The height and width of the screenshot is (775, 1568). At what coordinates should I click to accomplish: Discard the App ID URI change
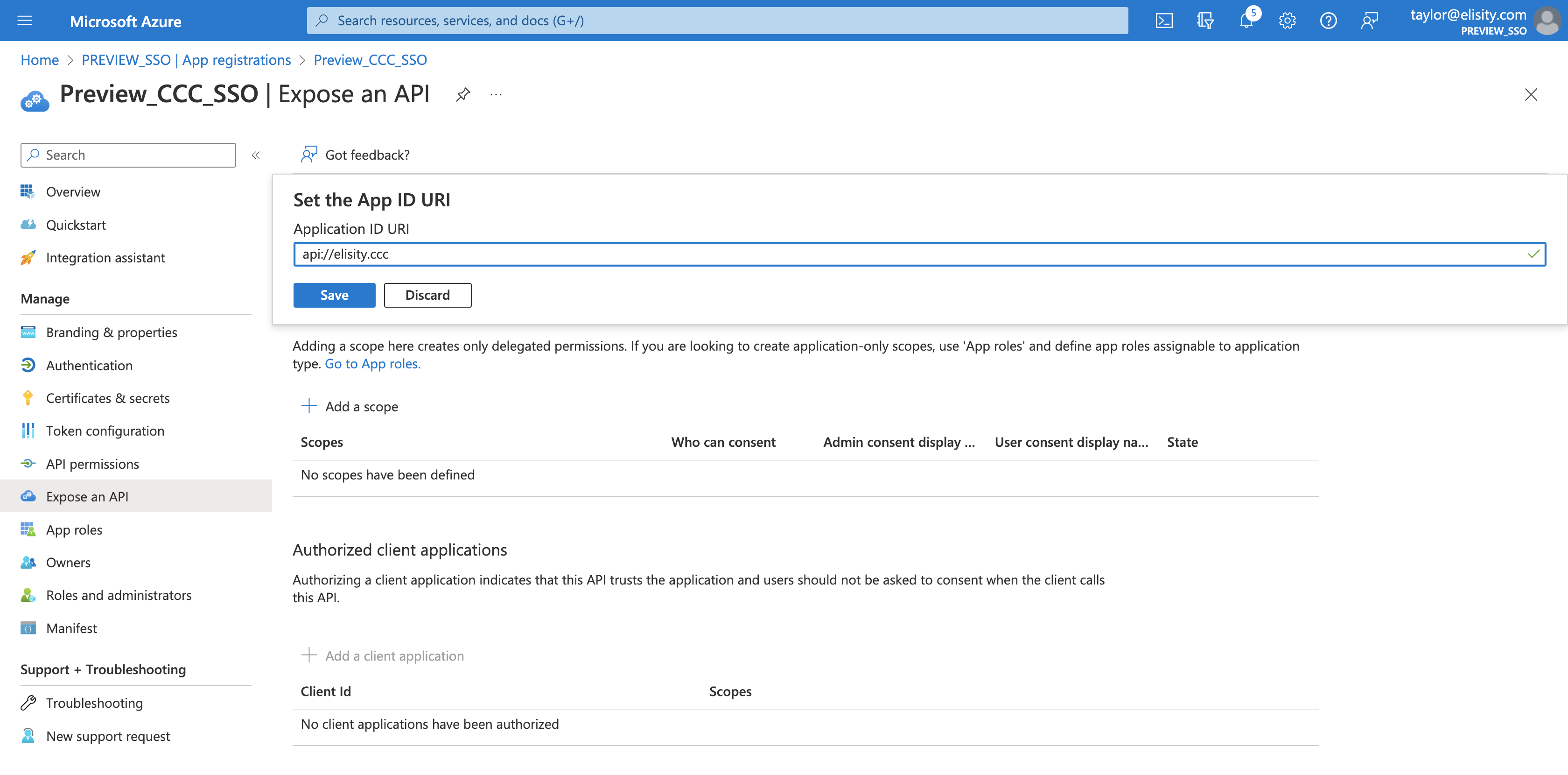pos(427,295)
